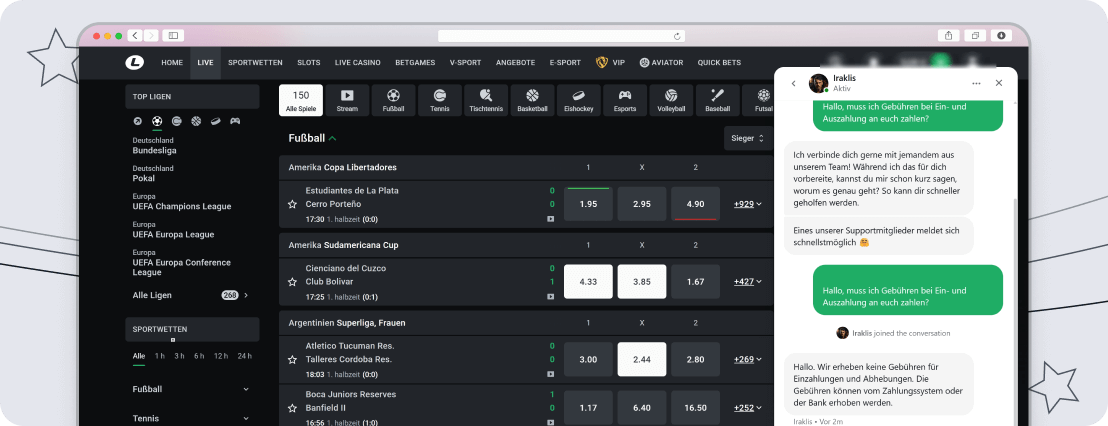
Task: Select the first trending icon under Top Ligen
Action: [x=137, y=121]
